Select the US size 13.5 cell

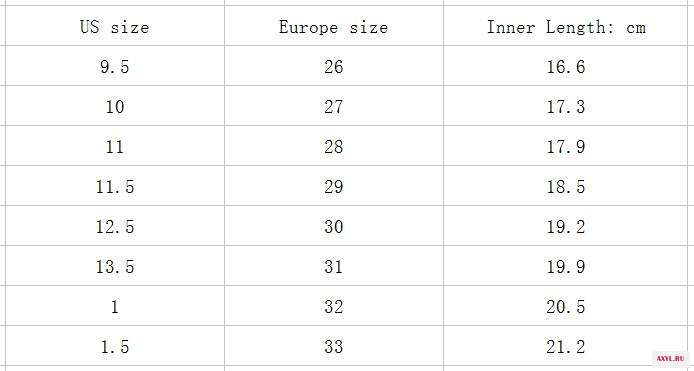coord(115,266)
